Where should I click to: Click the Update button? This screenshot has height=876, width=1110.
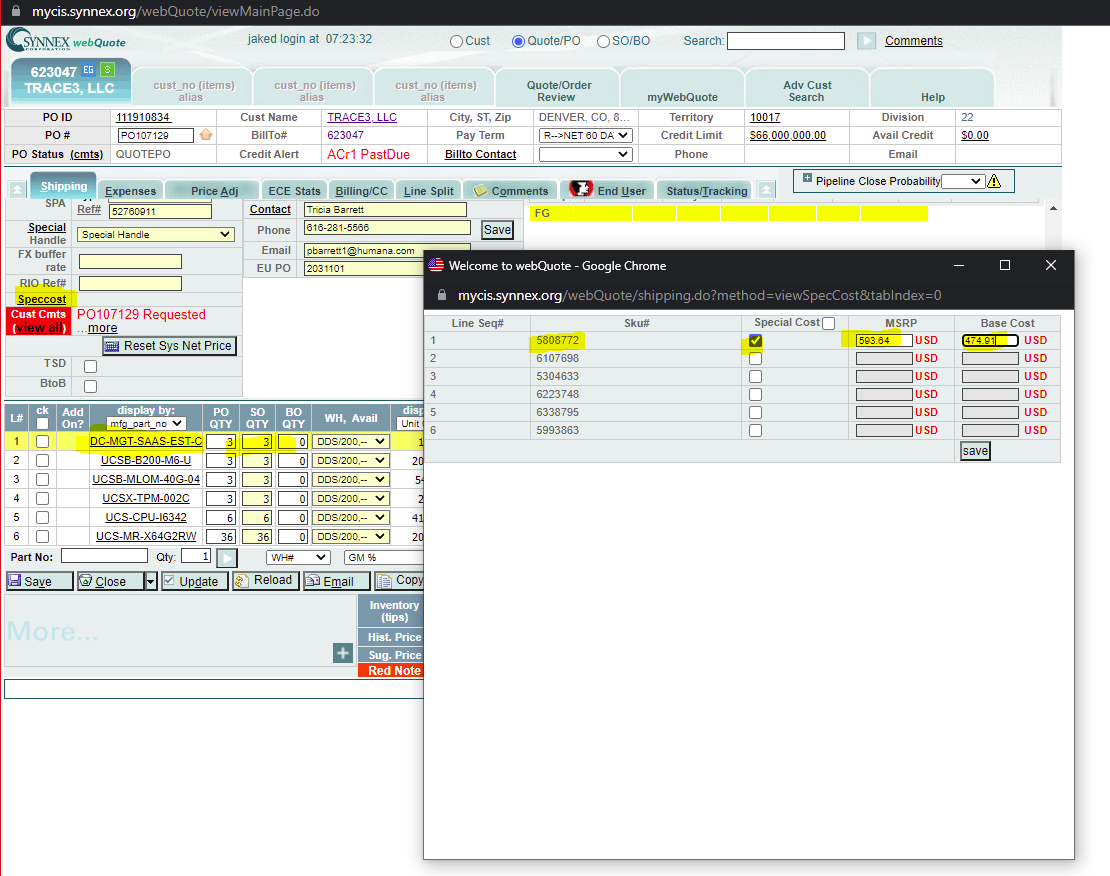pyautogui.click(x=195, y=581)
